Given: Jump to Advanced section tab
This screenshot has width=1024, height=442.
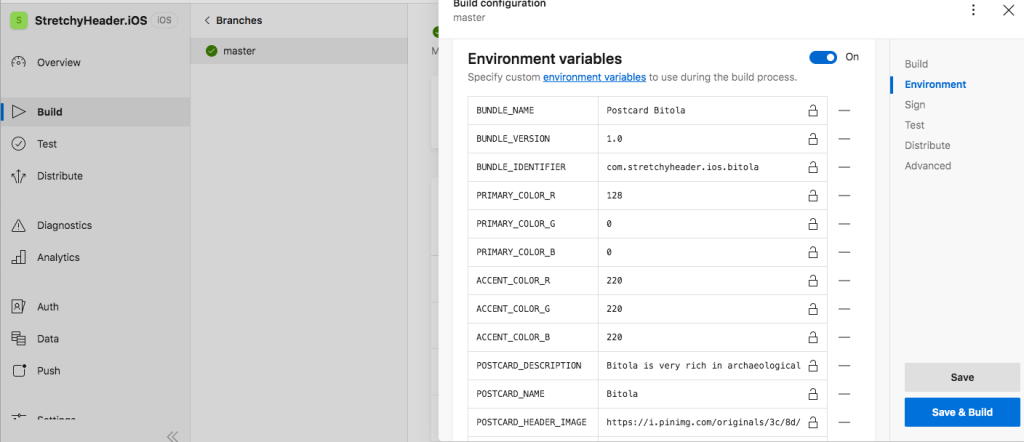Looking at the screenshot, I should (927, 166).
